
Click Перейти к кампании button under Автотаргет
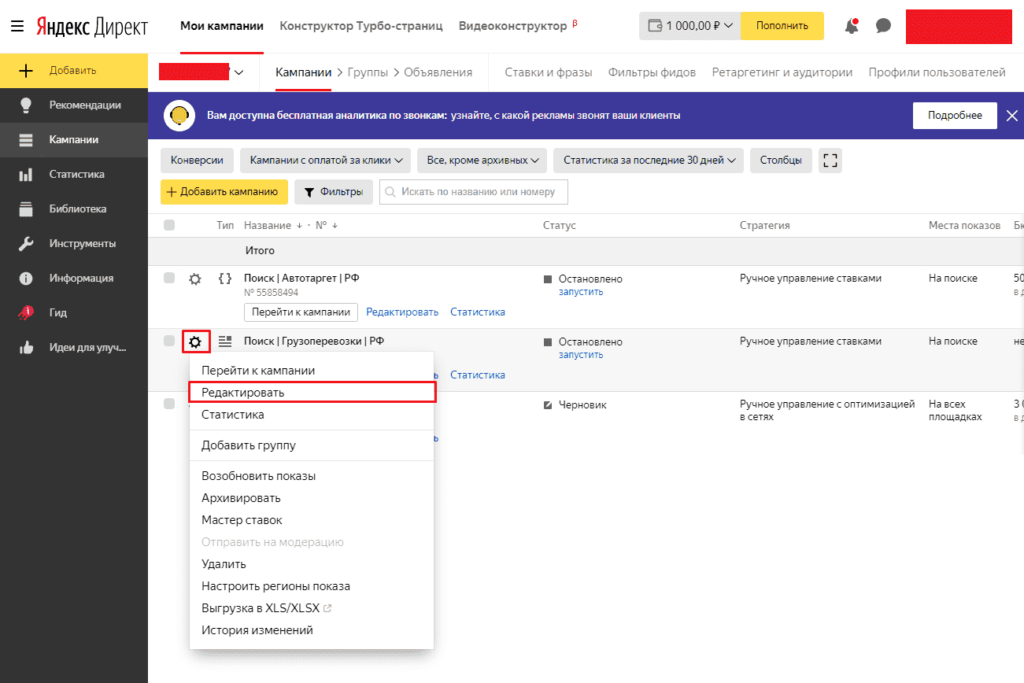[301, 312]
